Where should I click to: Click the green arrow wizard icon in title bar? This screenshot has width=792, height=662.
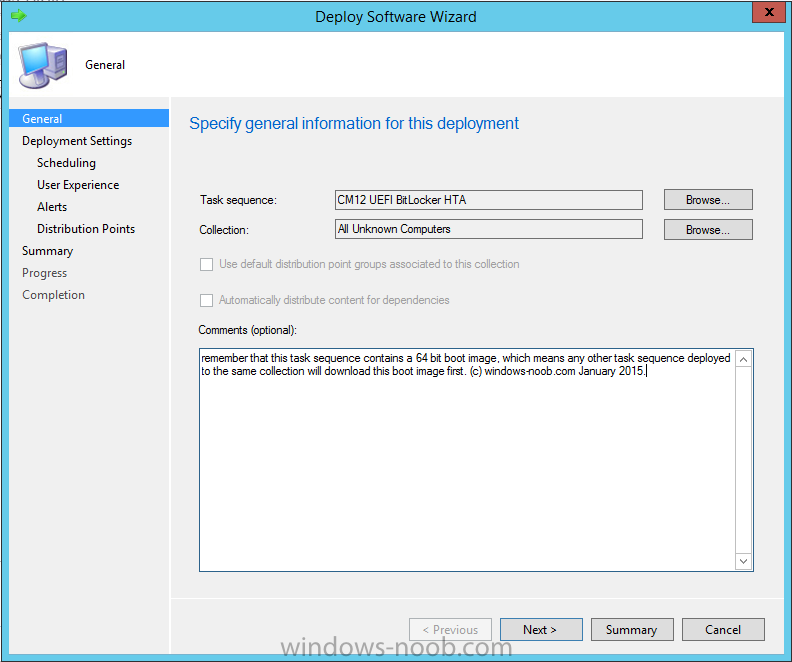[19, 16]
